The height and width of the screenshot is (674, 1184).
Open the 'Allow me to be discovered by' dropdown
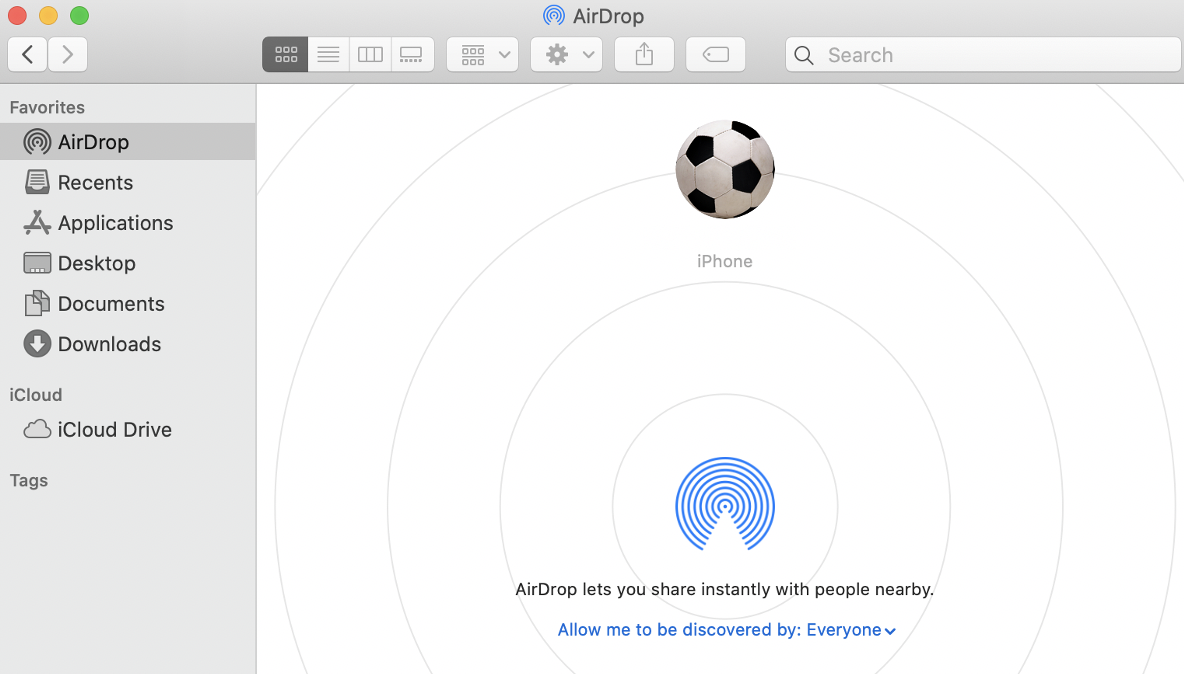(726, 630)
